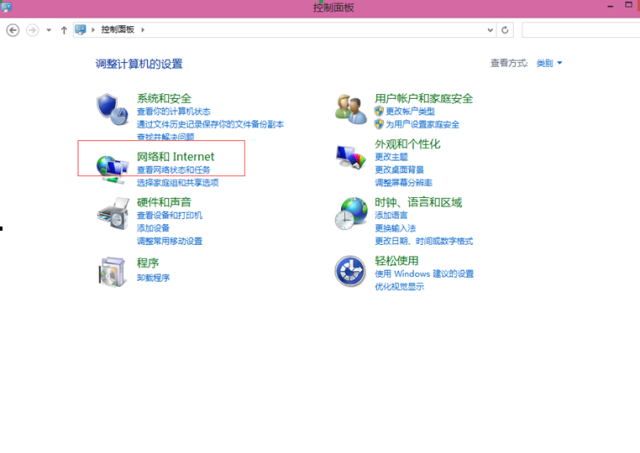This screenshot has width=640, height=453.
Task: Click 更改主题 link
Action: coord(391,157)
